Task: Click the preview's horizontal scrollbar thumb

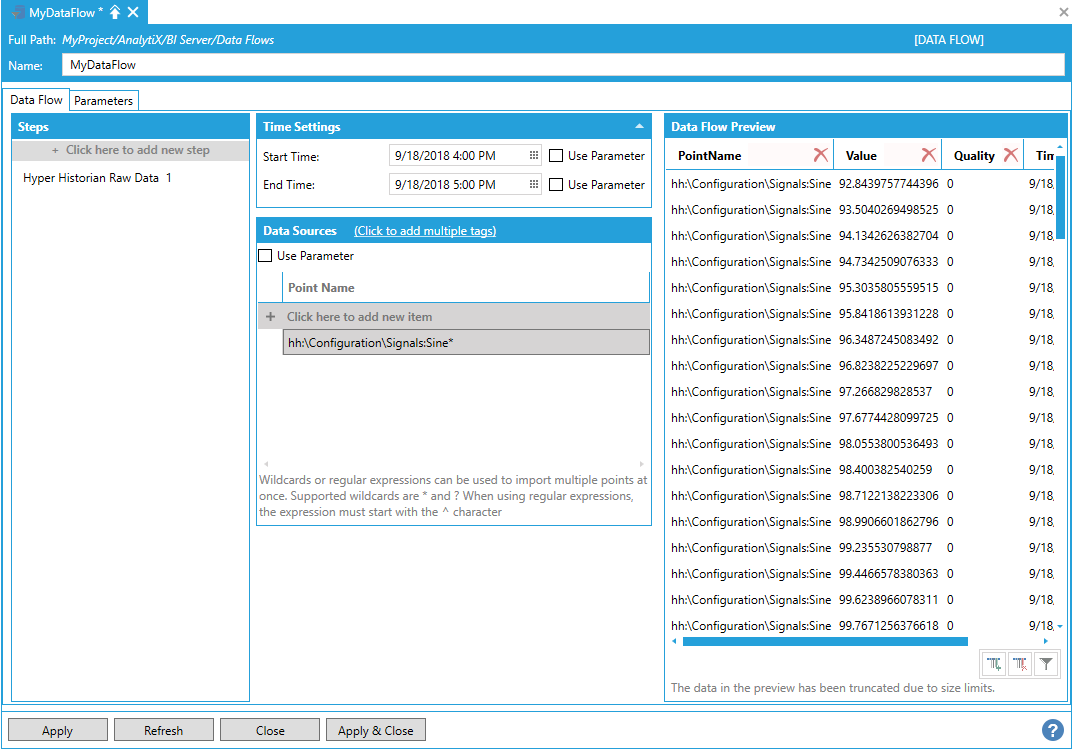Action: [x=825, y=642]
